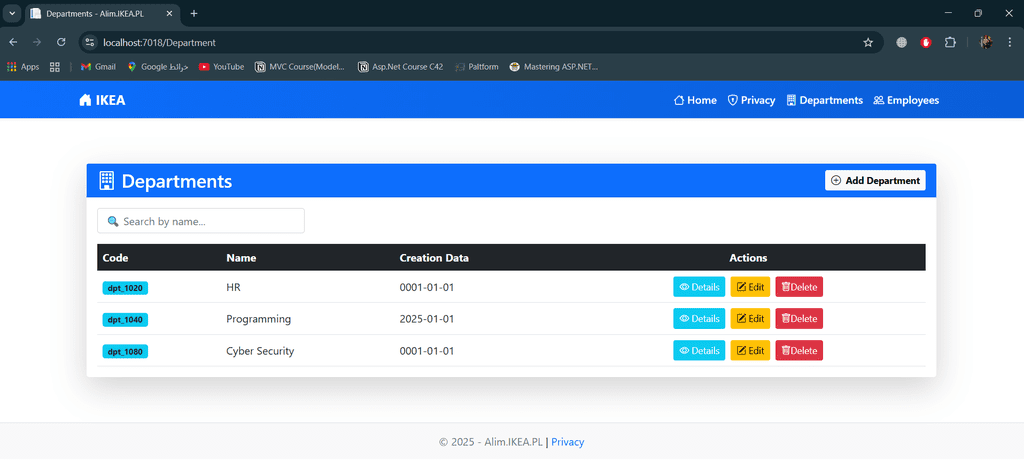Close the Departments browser tab
This screenshot has width=1024, height=468.
(x=169, y=14)
